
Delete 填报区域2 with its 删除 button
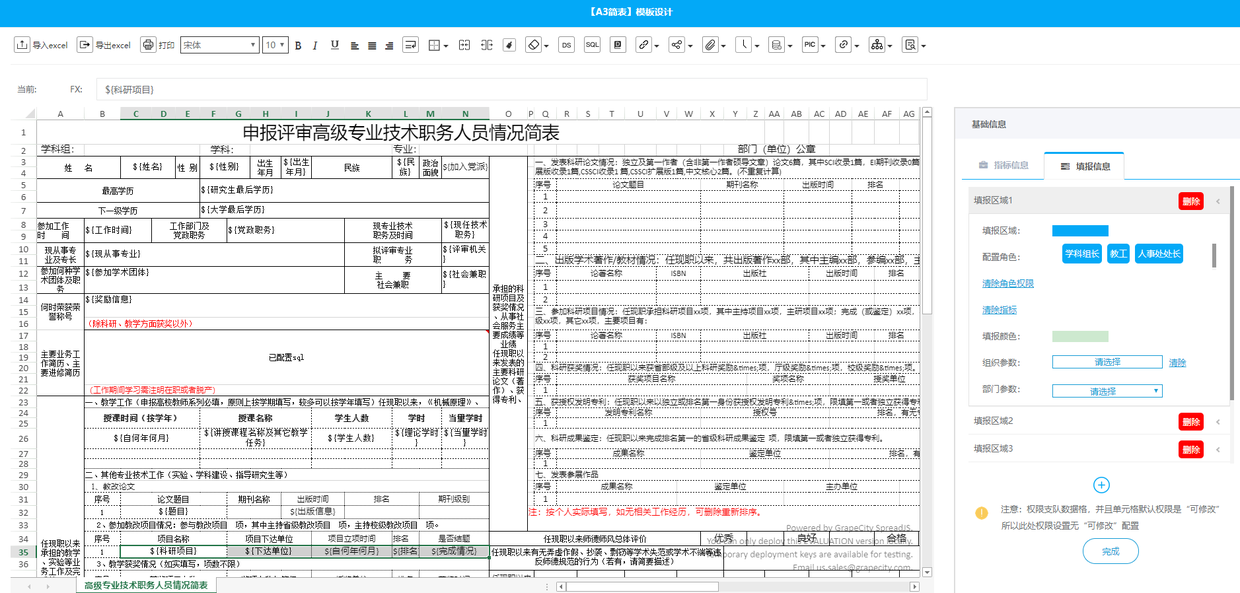(x=1191, y=422)
